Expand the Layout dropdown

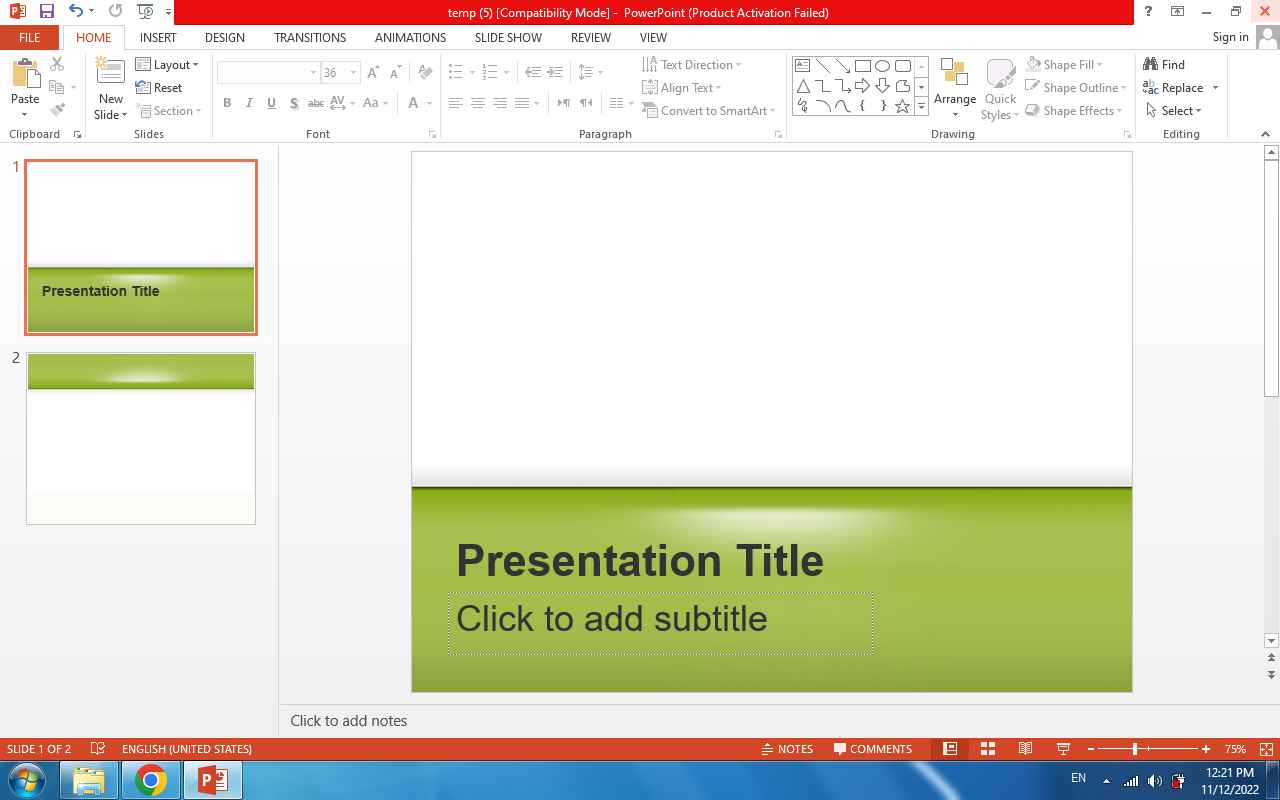(167, 64)
